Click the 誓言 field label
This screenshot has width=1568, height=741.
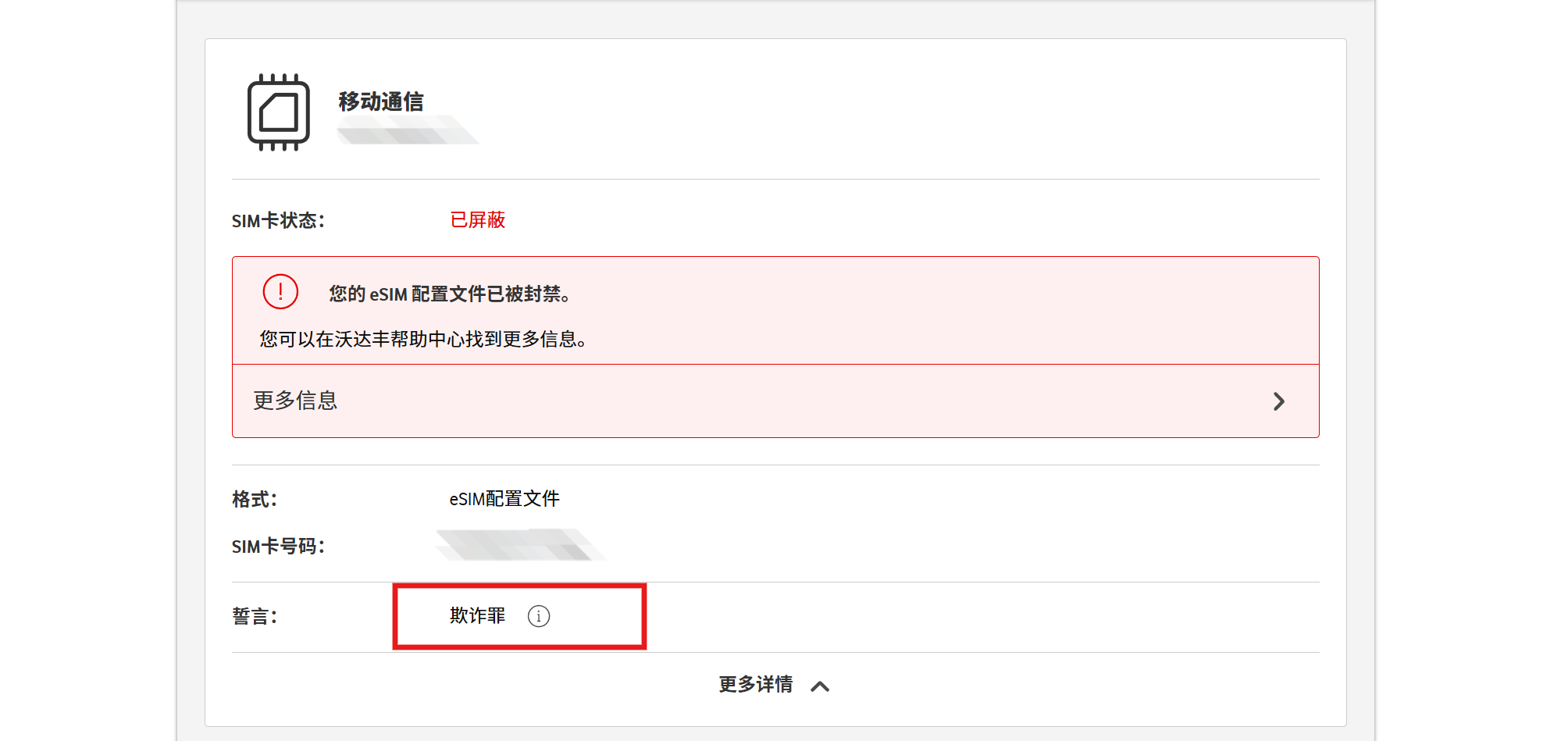click(255, 616)
